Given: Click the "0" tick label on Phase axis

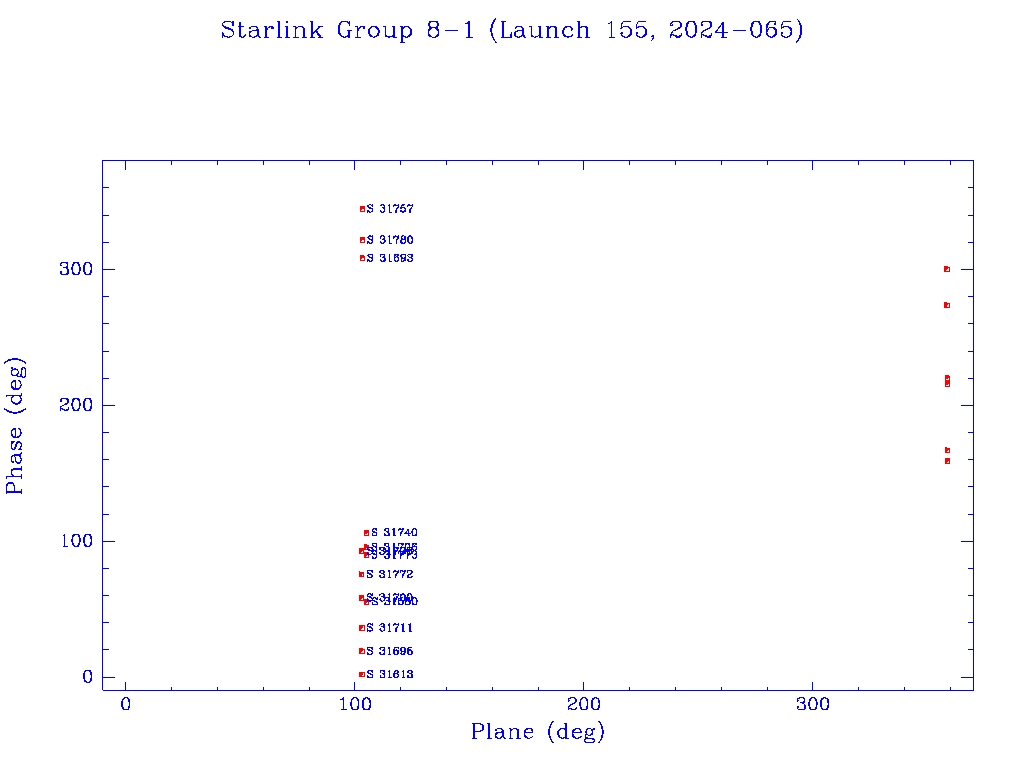Looking at the screenshot, I should pos(88,677).
